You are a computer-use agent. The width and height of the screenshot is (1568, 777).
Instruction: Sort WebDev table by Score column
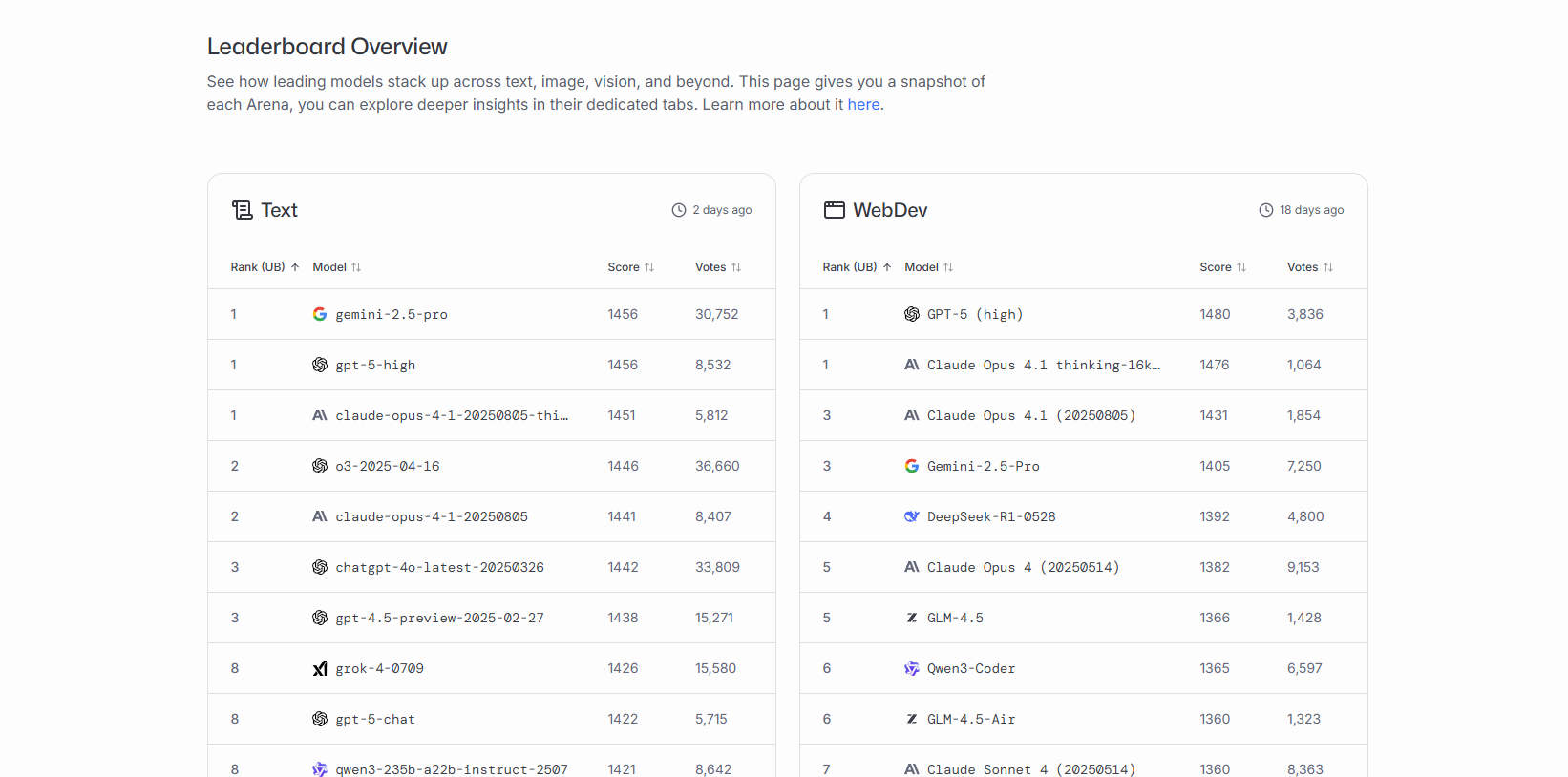[1223, 267]
